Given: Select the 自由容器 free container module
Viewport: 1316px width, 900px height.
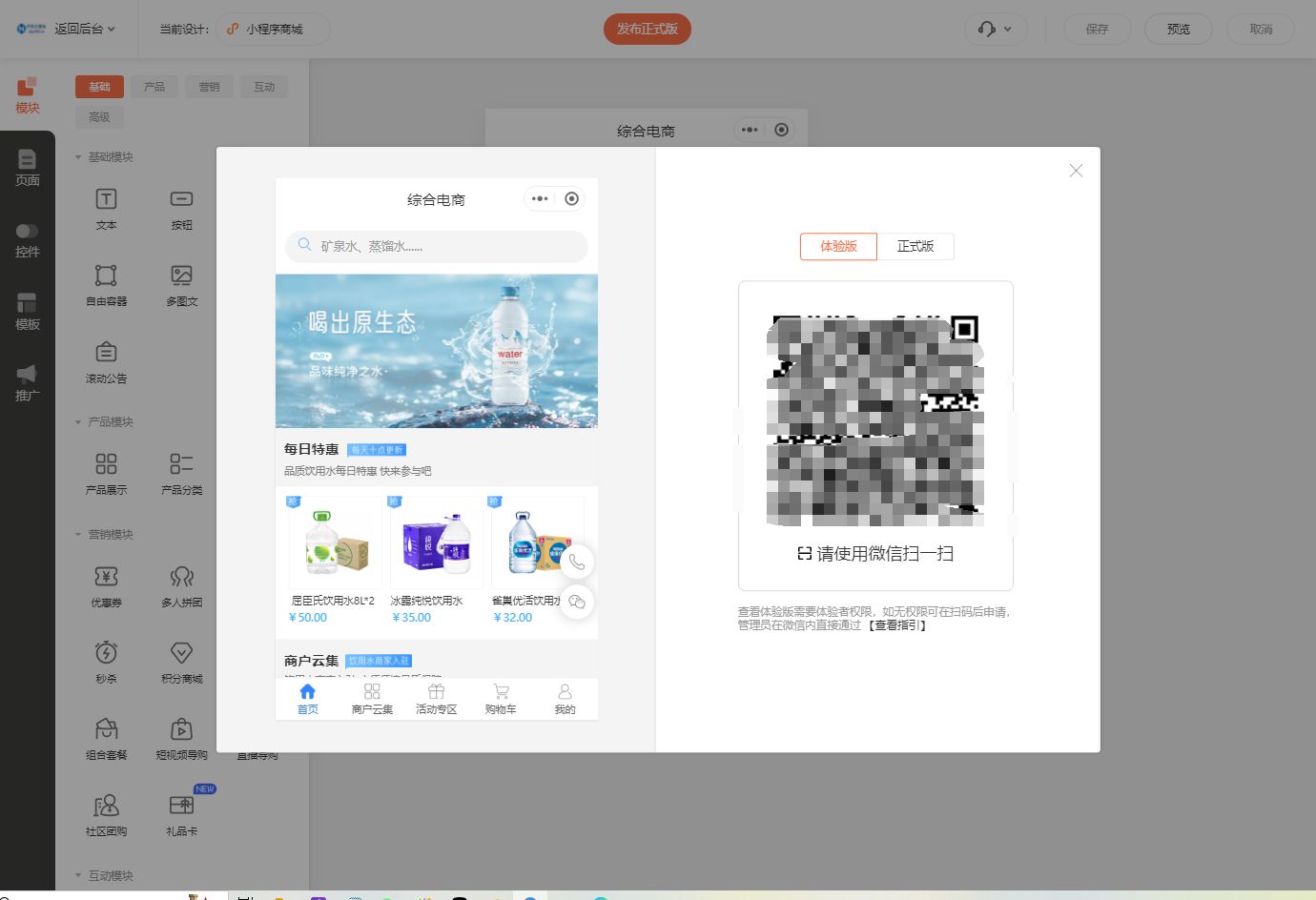Looking at the screenshot, I should (x=106, y=285).
